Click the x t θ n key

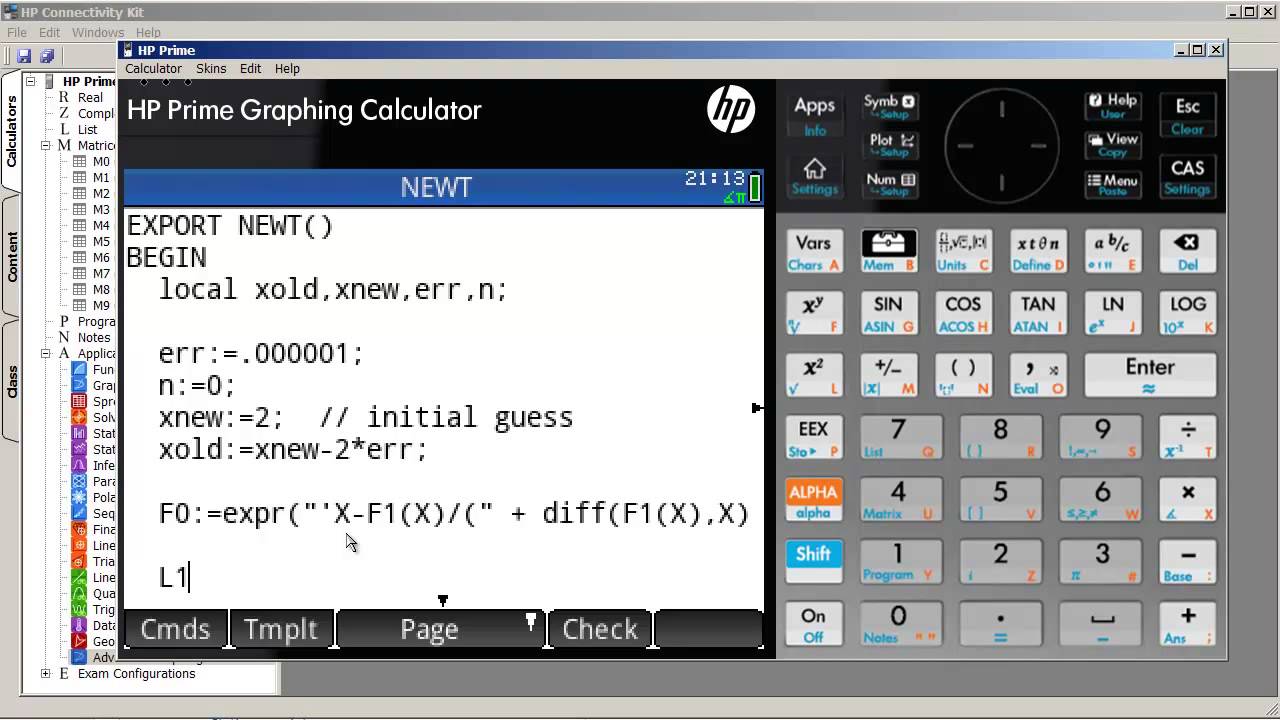[x=1038, y=252]
